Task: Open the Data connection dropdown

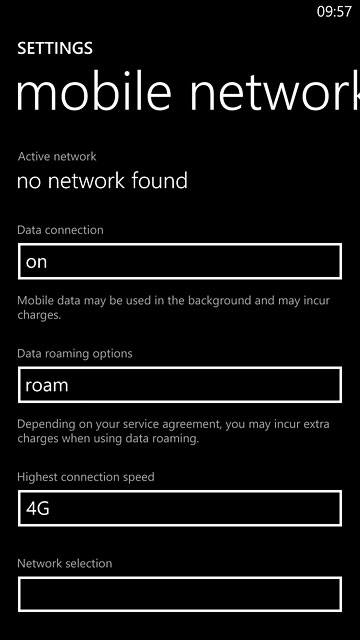Action: click(180, 262)
